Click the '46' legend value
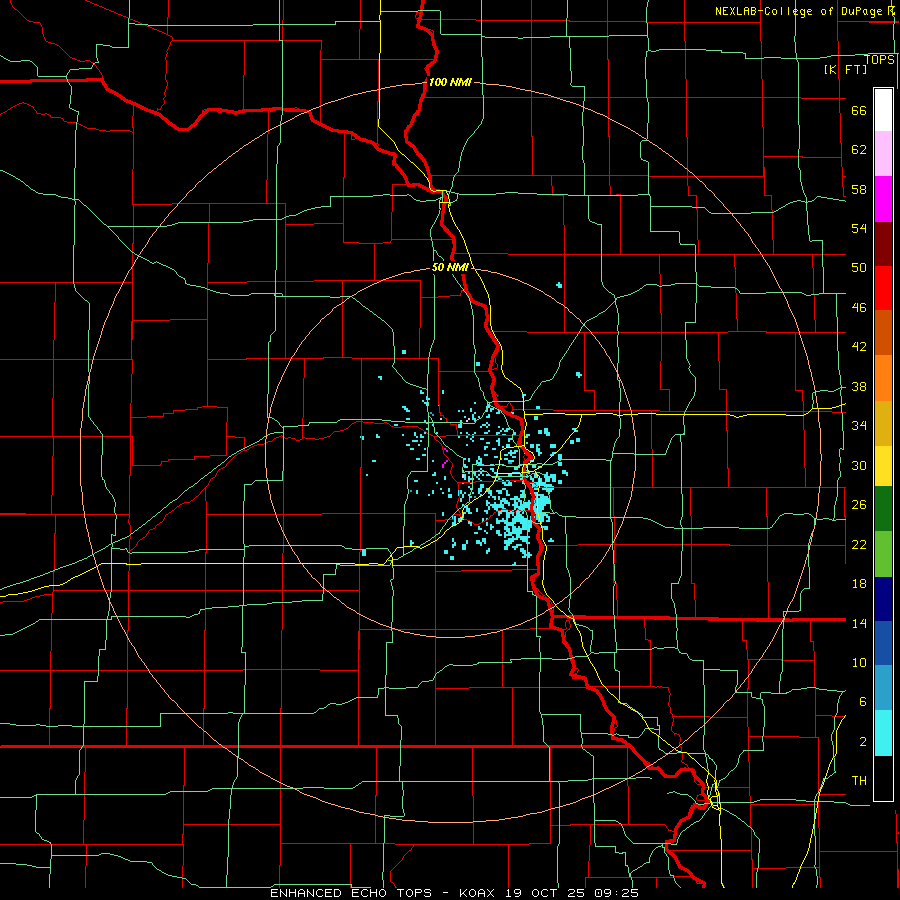This screenshot has height=900, width=900. point(859,308)
